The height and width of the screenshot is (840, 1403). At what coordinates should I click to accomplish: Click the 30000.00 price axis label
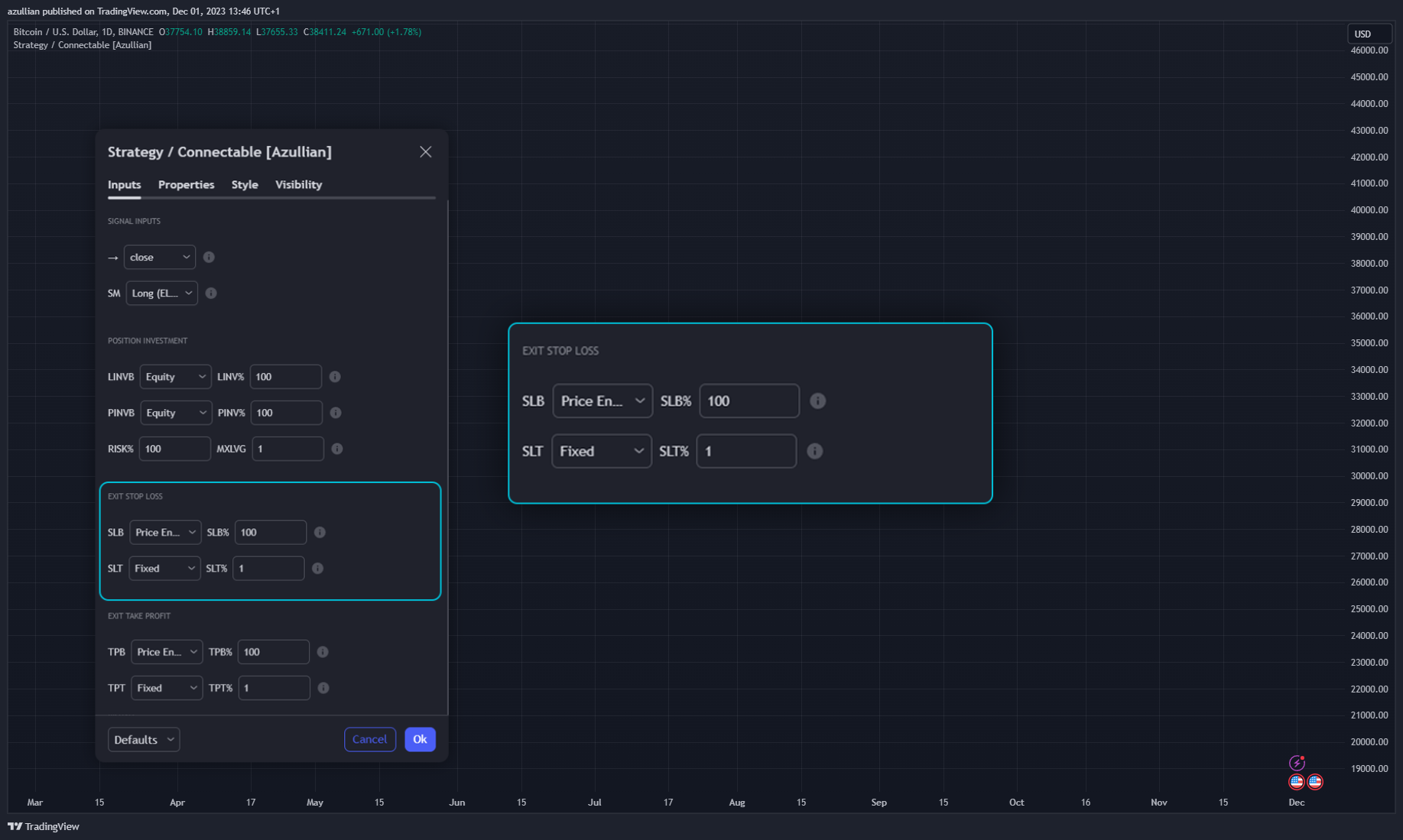pyautogui.click(x=1369, y=476)
